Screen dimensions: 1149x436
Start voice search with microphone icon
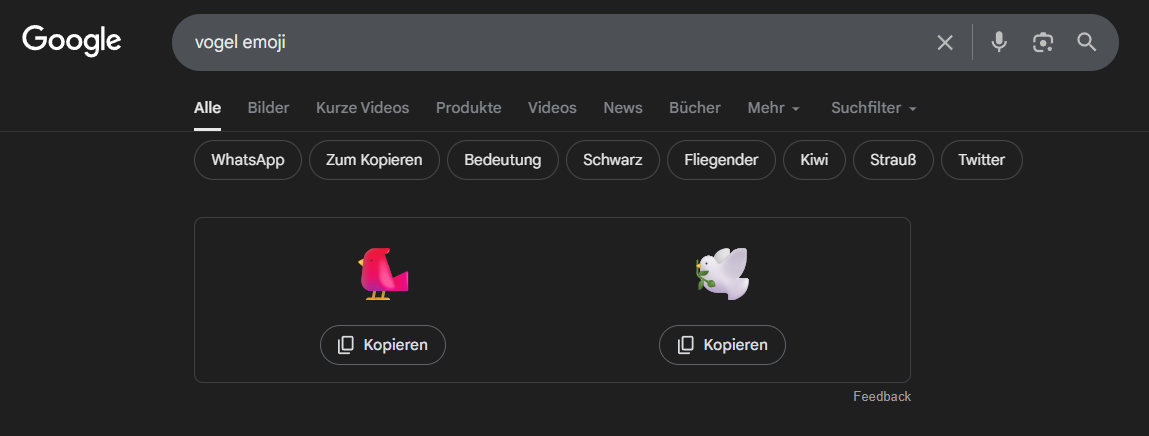coord(998,42)
